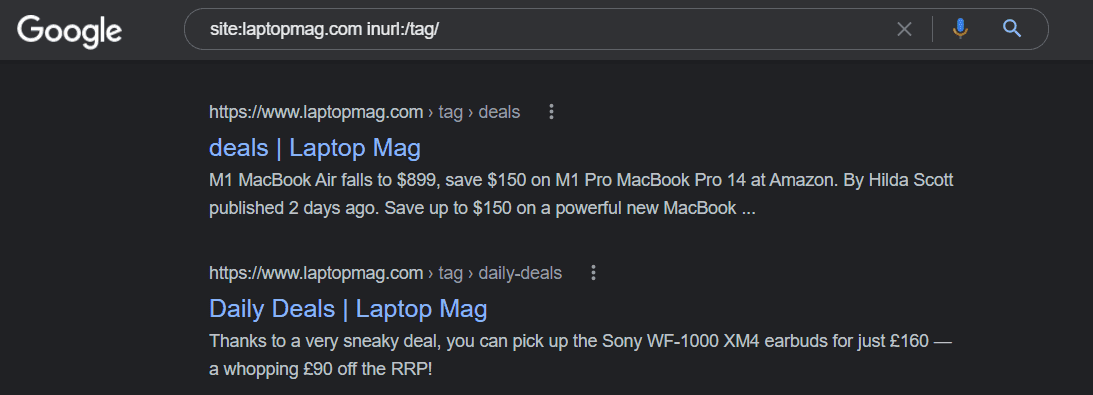Clear the search query with the X icon
Image resolution: width=1093 pixels, height=395 pixels.
pyautogui.click(x=904, y=29)
